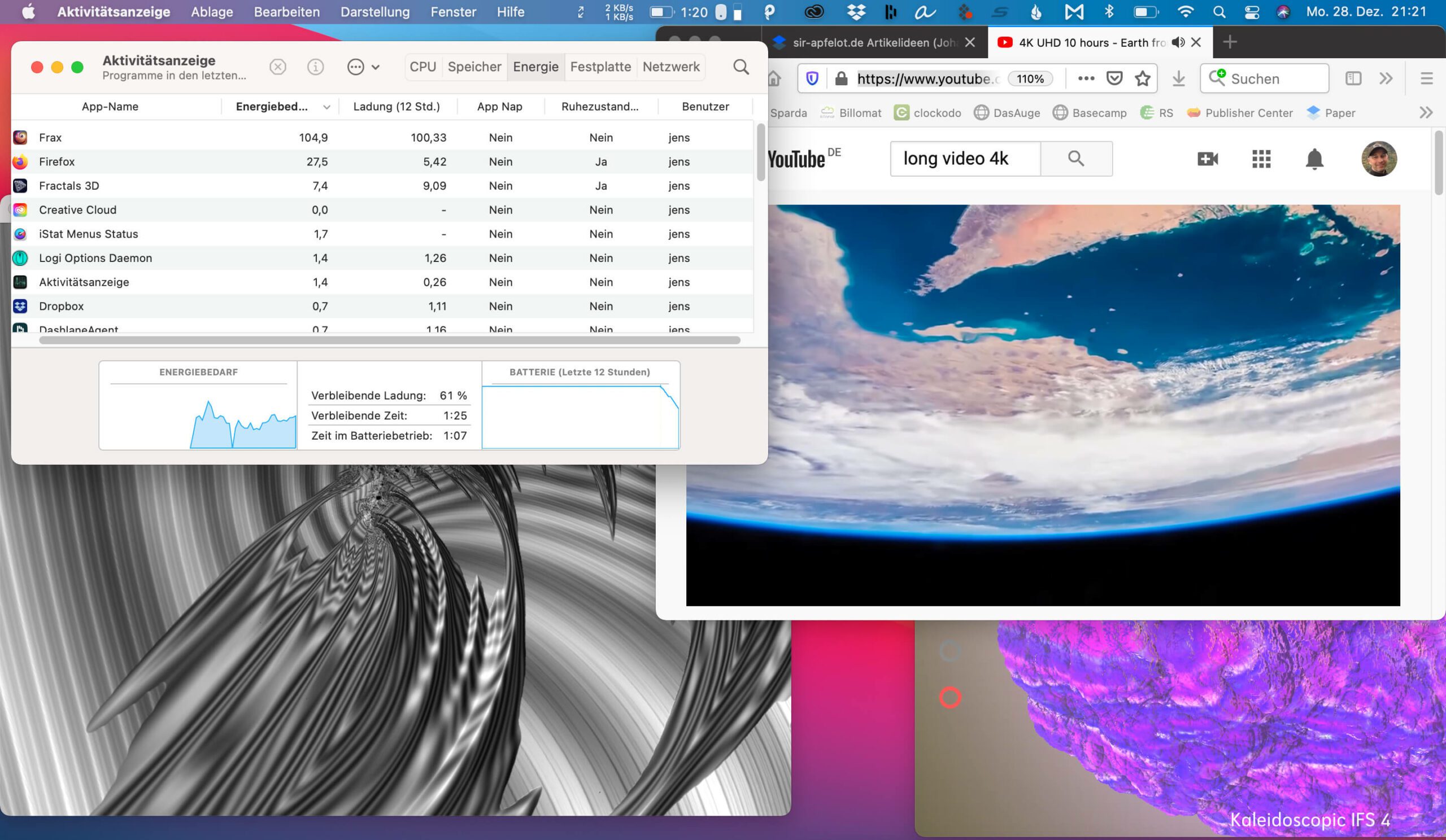The height and width of the screenshot is (840, 1446).
Task: Open the Billomat bookmark
Action: 851,113
